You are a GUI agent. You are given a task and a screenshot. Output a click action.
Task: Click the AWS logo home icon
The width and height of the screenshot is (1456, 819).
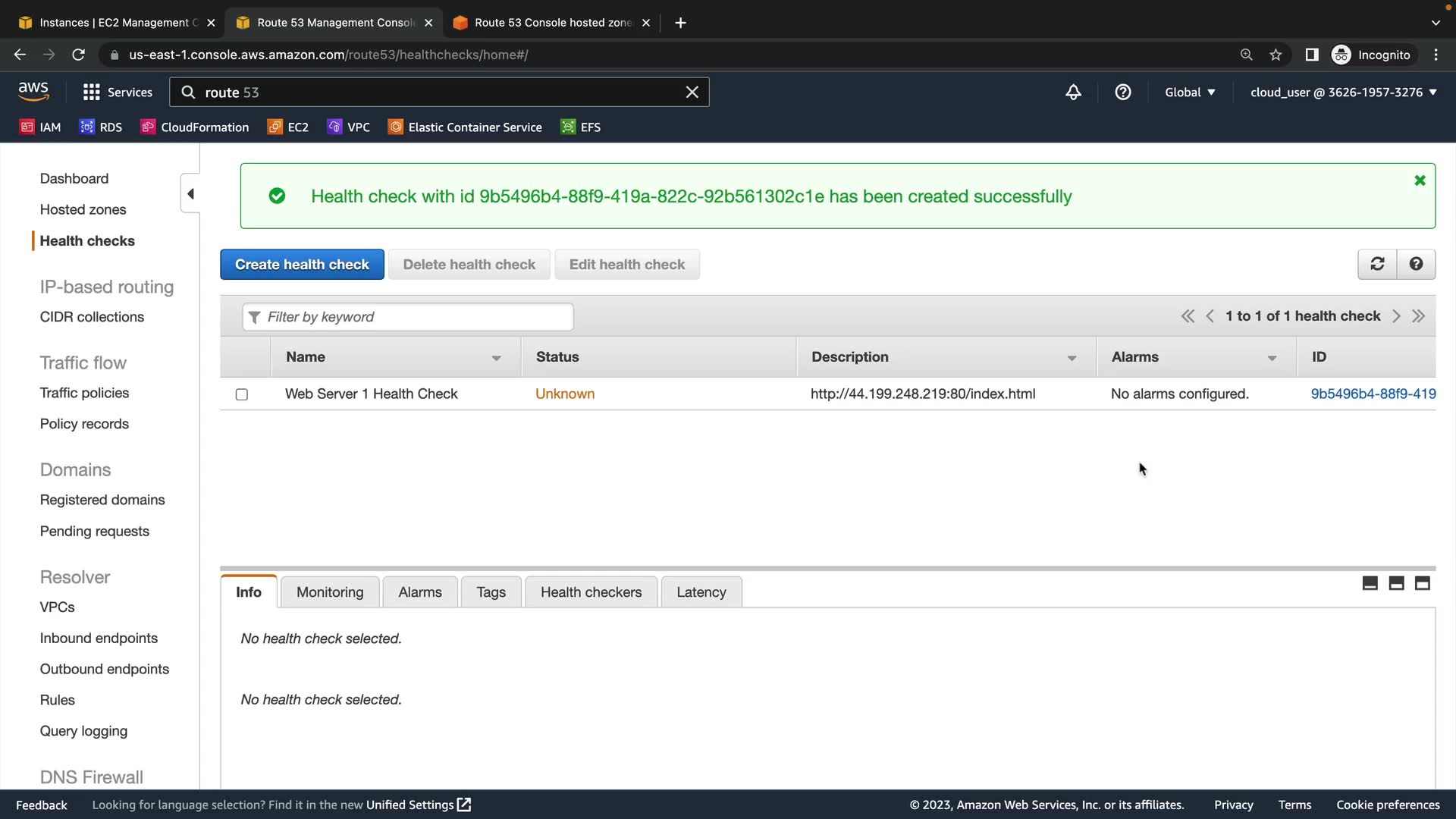(33, 92)
